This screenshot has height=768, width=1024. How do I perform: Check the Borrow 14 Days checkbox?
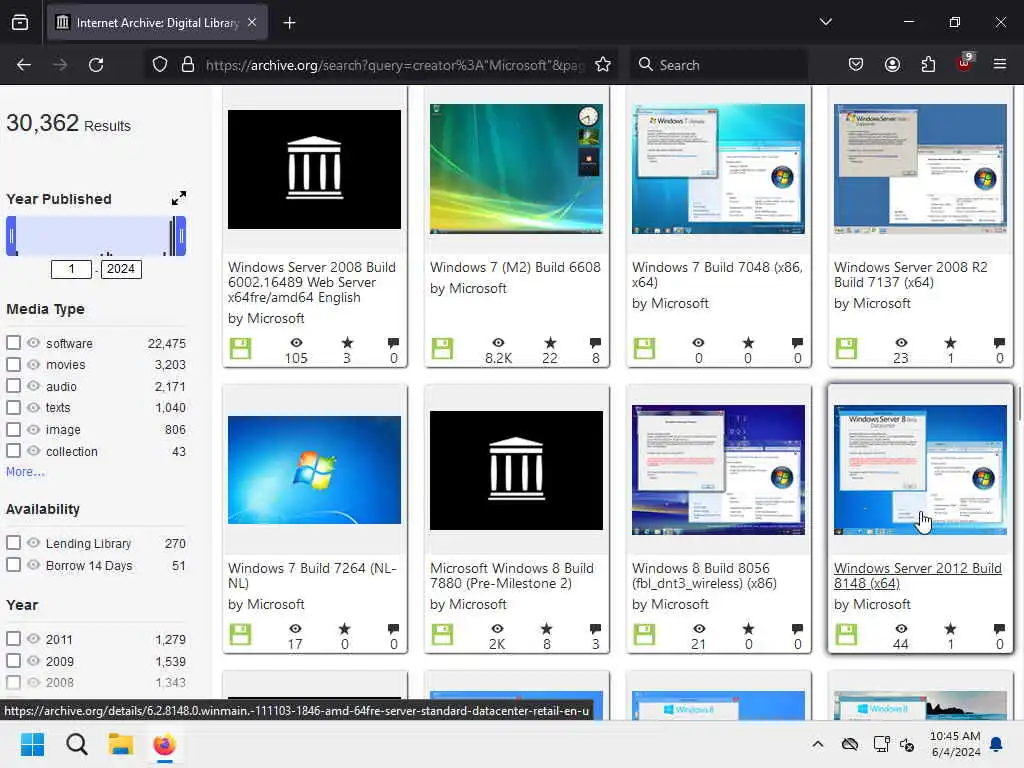pyautogui.click(x=13, y=564)
